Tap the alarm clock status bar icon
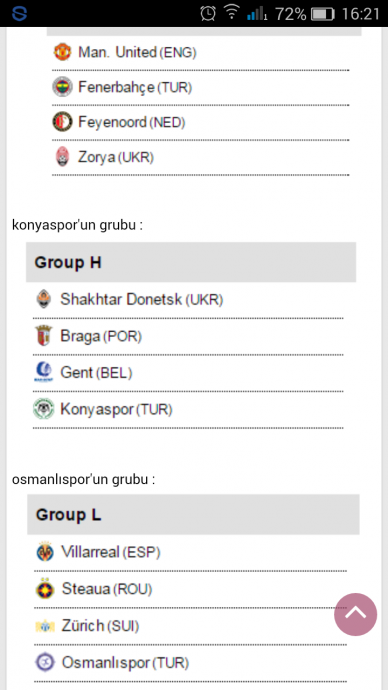The image size is (388, 690). tap(208, 14)
